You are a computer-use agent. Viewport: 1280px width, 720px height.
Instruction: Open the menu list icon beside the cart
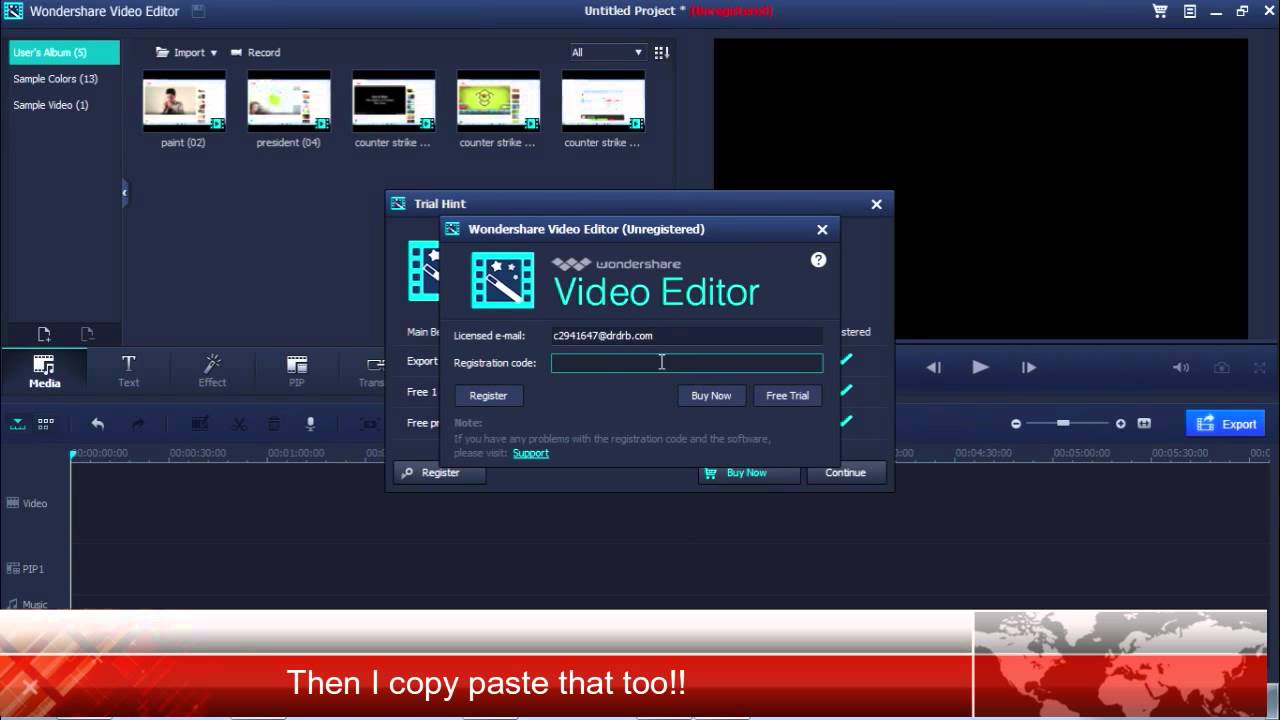[x=1190, y=11]
